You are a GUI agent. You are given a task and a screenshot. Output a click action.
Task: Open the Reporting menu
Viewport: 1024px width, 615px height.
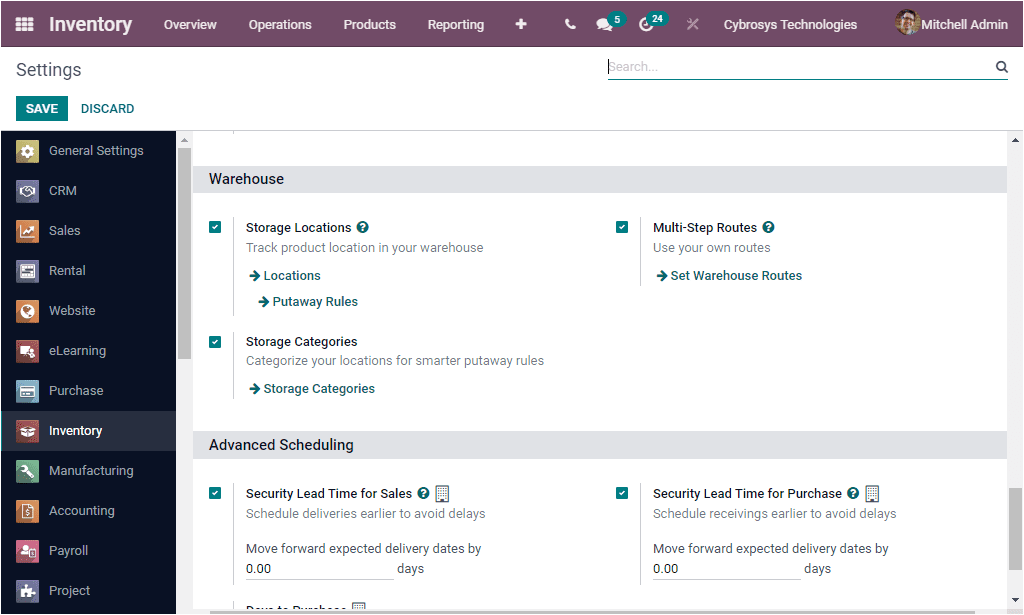455,24
